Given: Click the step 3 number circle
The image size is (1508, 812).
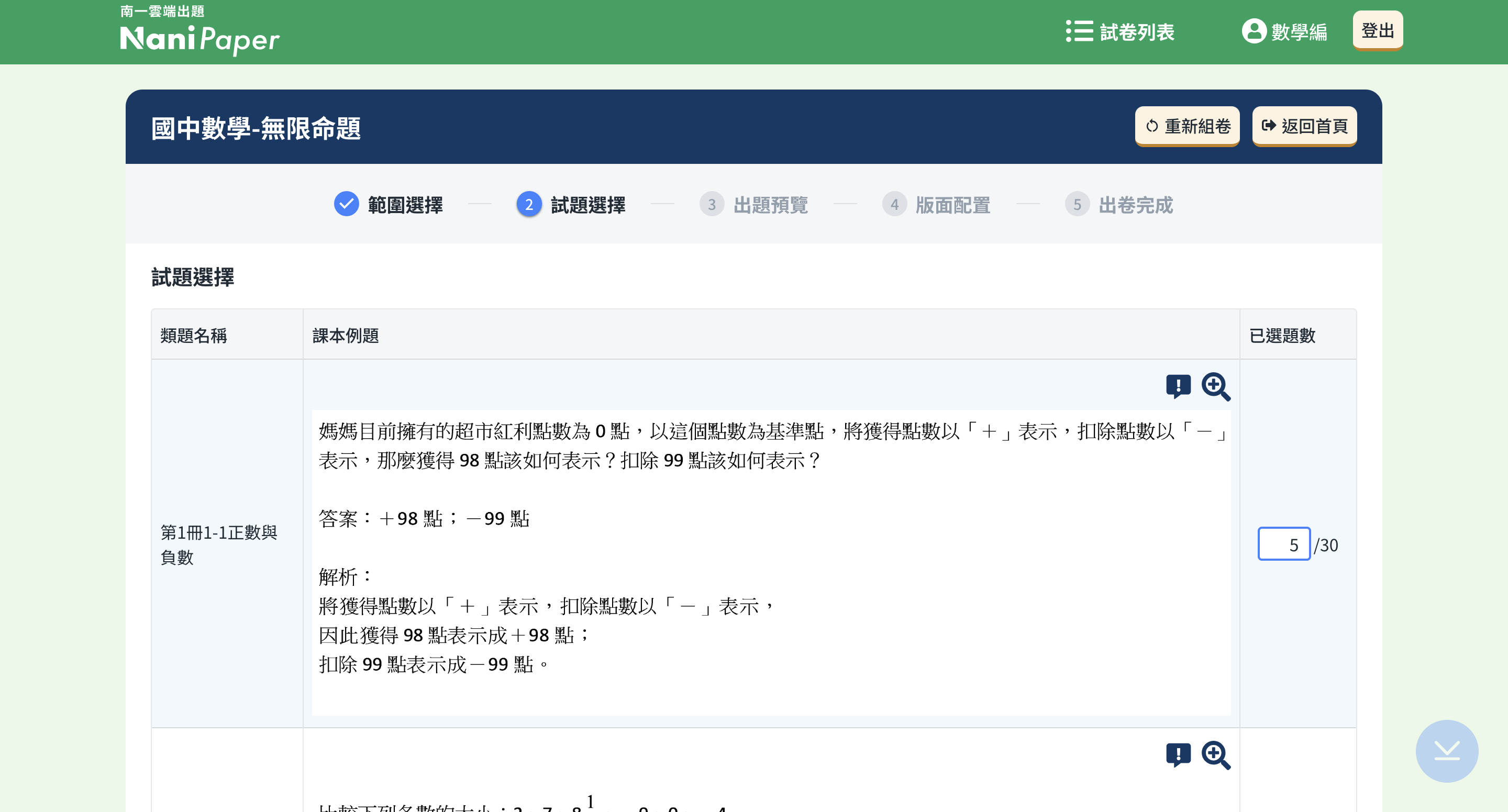Looking at the screenshot, I should (712, 204).
